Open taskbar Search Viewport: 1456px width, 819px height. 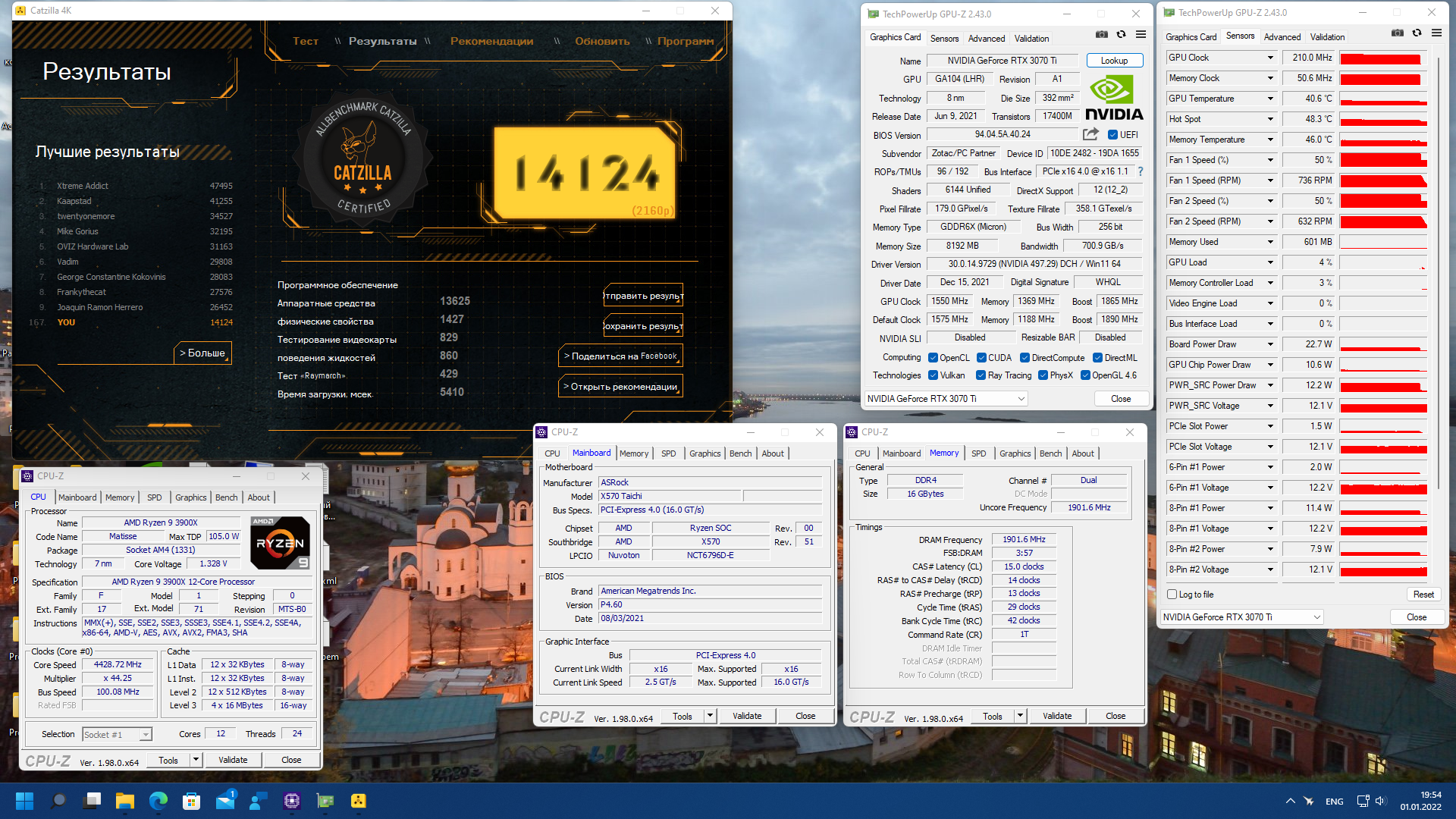pos(58,801)
